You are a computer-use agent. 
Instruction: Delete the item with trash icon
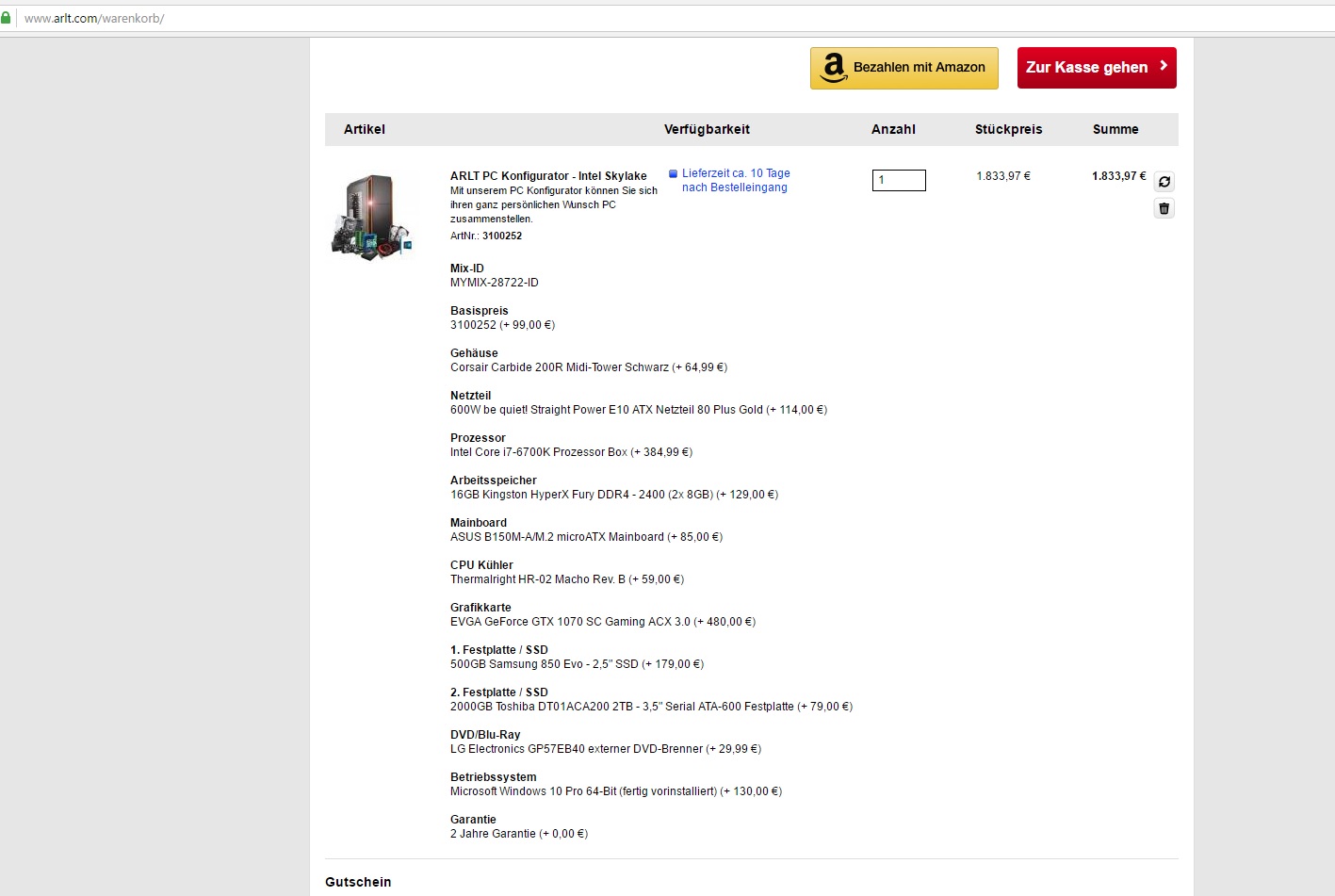tap(1164, 208)
